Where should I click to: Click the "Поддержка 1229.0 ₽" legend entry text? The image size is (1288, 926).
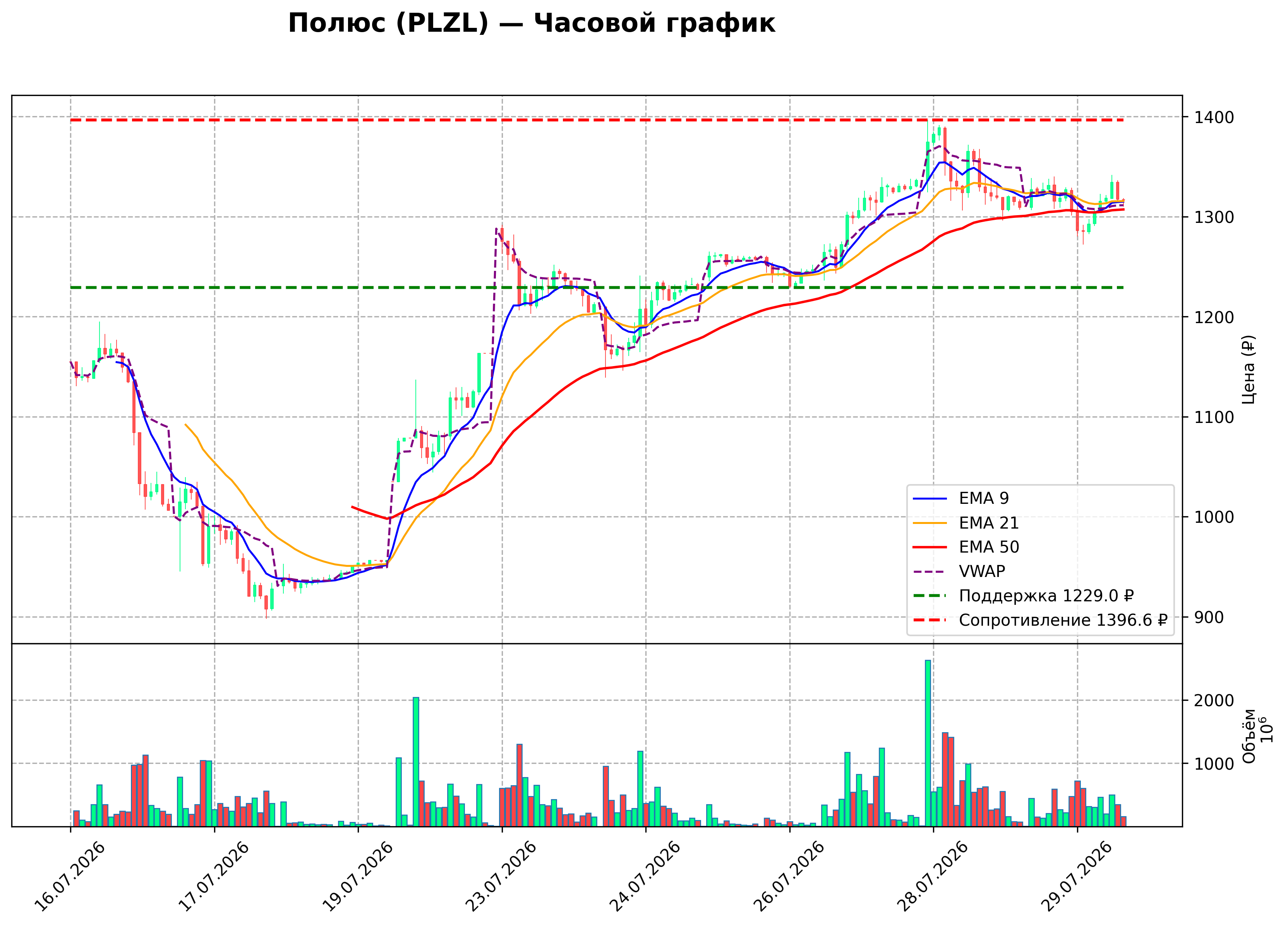click(x=1046, y=596)
